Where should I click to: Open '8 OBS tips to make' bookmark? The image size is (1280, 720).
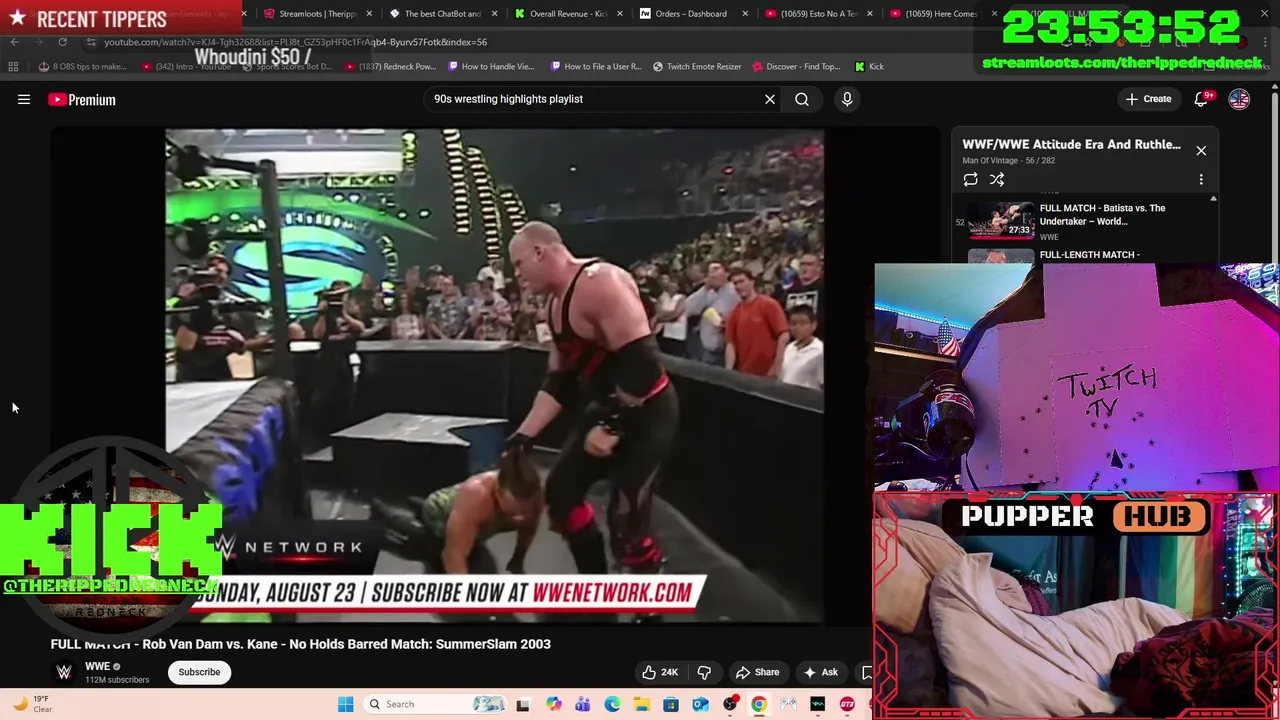pyautogui.click(x=82, y=66)
